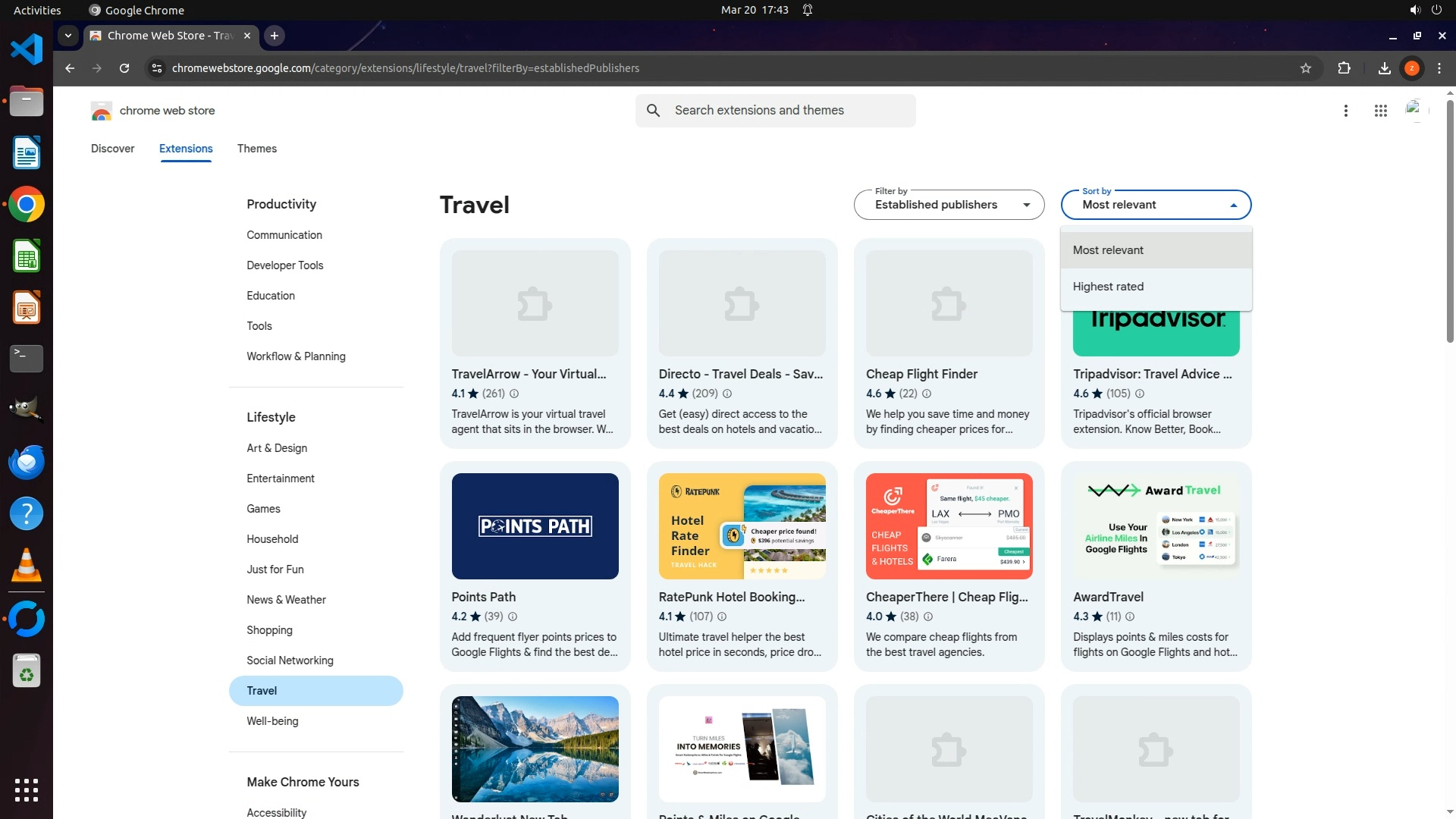
Task: Open the News & Weather category
Action: click(286, 600)
